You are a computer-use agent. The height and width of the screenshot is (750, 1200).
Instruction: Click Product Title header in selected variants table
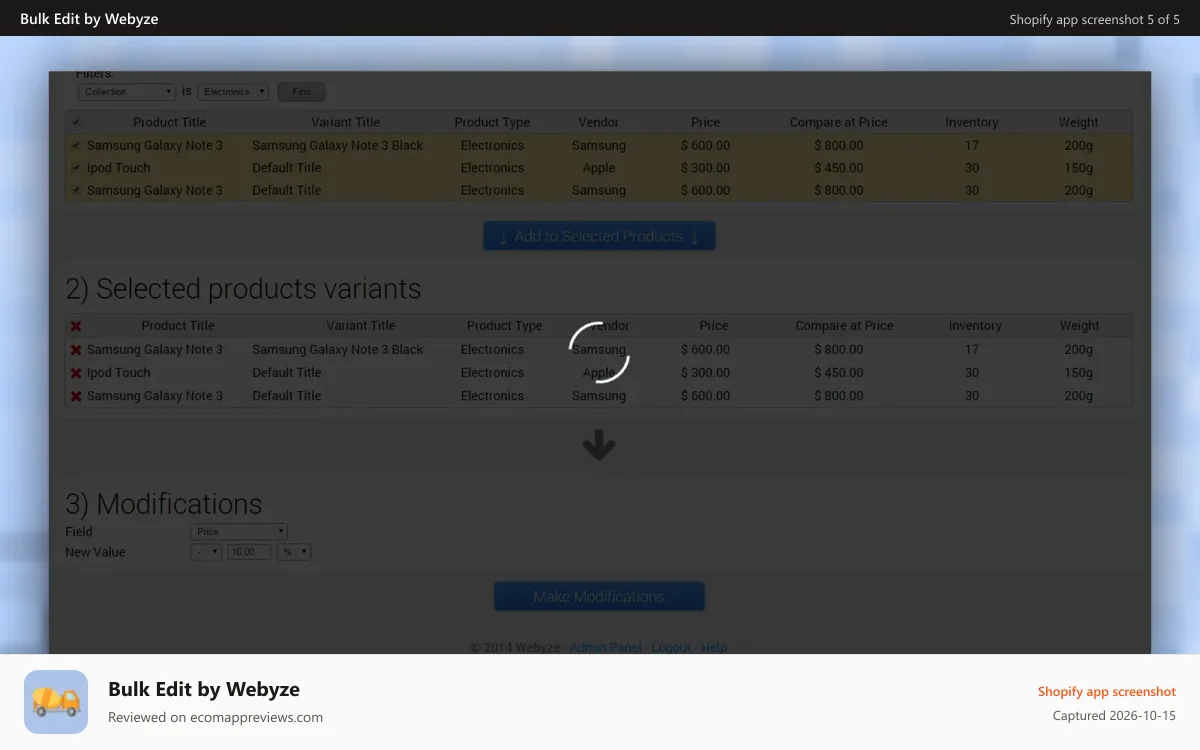pos(178,326)
